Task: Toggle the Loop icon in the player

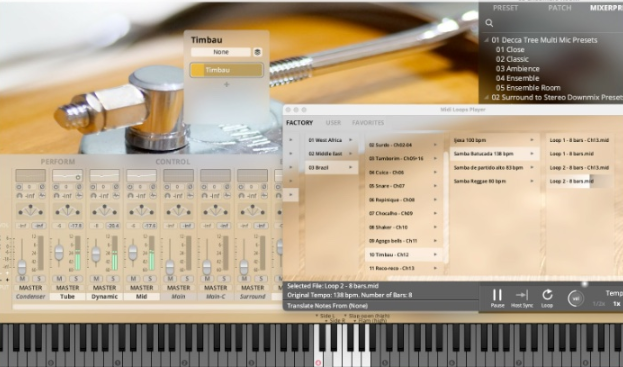Action: 547,295
